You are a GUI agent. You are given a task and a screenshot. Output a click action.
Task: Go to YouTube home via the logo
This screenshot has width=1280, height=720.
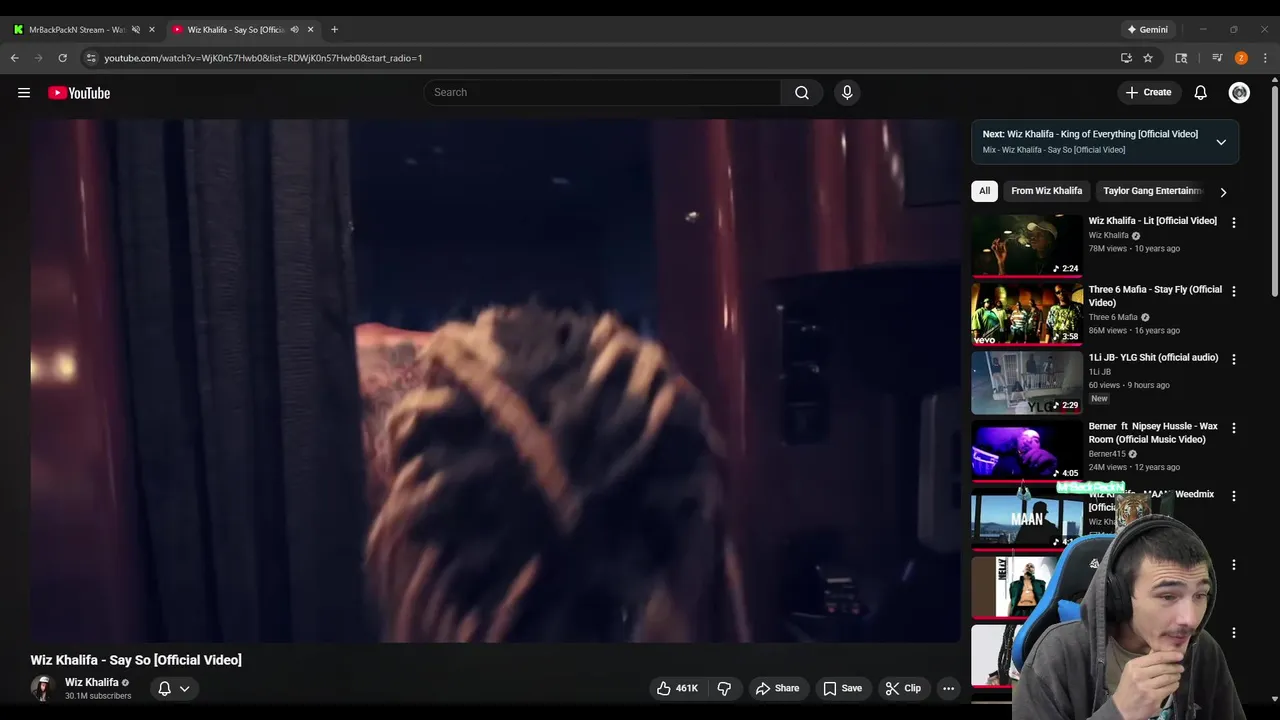pos(79,93)
